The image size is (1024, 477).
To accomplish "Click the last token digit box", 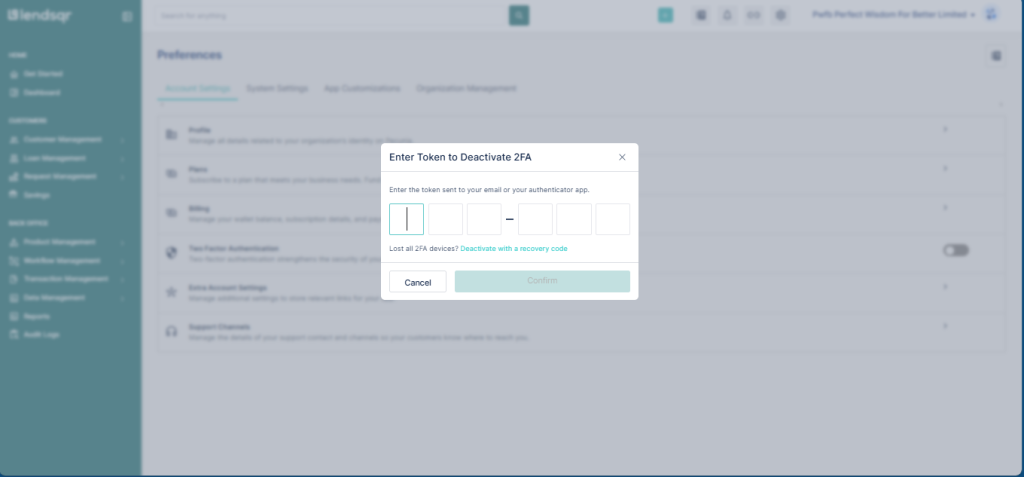I will 612,219.
